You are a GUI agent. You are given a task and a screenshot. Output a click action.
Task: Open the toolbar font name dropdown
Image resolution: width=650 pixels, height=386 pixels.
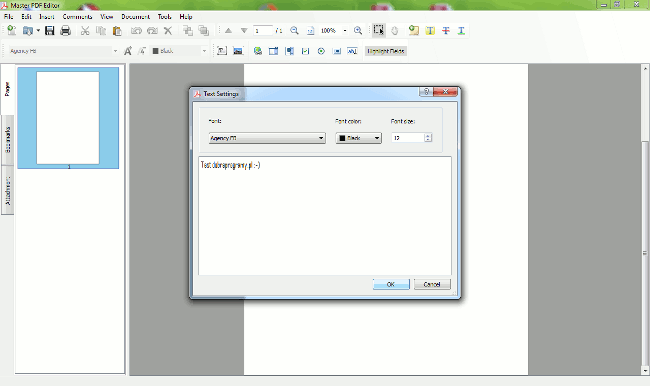pyautogui.click(x=115, y=51)
